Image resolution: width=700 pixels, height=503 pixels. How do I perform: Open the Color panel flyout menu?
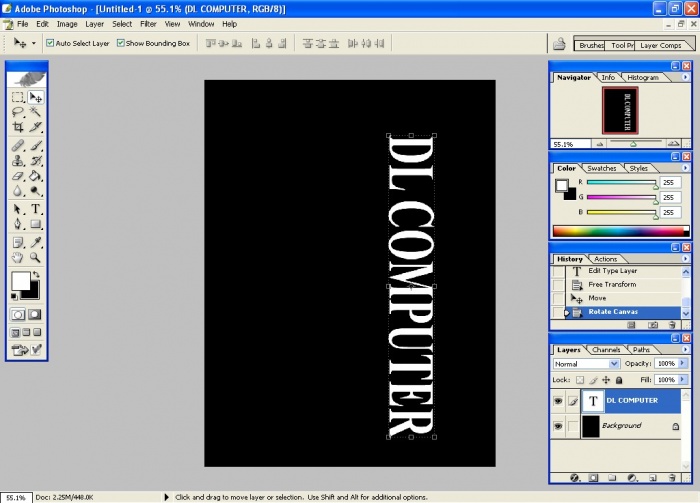[685, 168]
